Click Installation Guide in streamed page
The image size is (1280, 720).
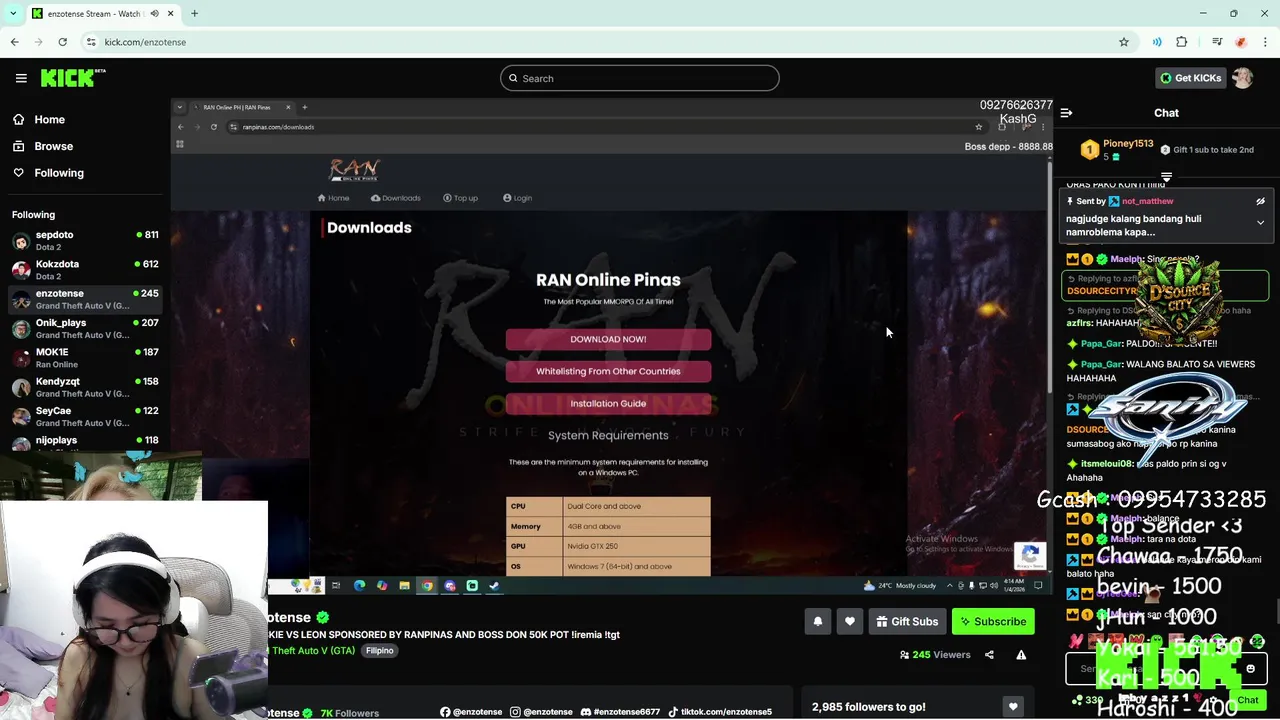pyautogui.click(x=608, y=403)
